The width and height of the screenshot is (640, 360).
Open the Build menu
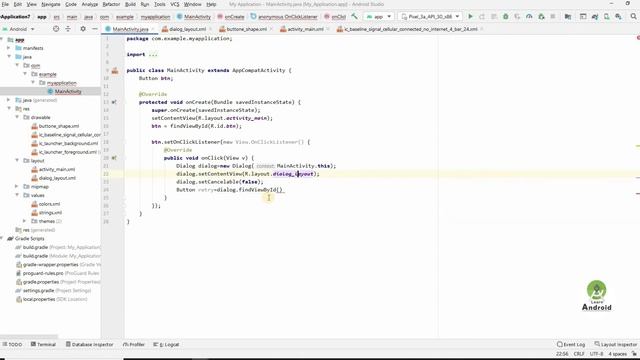tap(130, 4)
